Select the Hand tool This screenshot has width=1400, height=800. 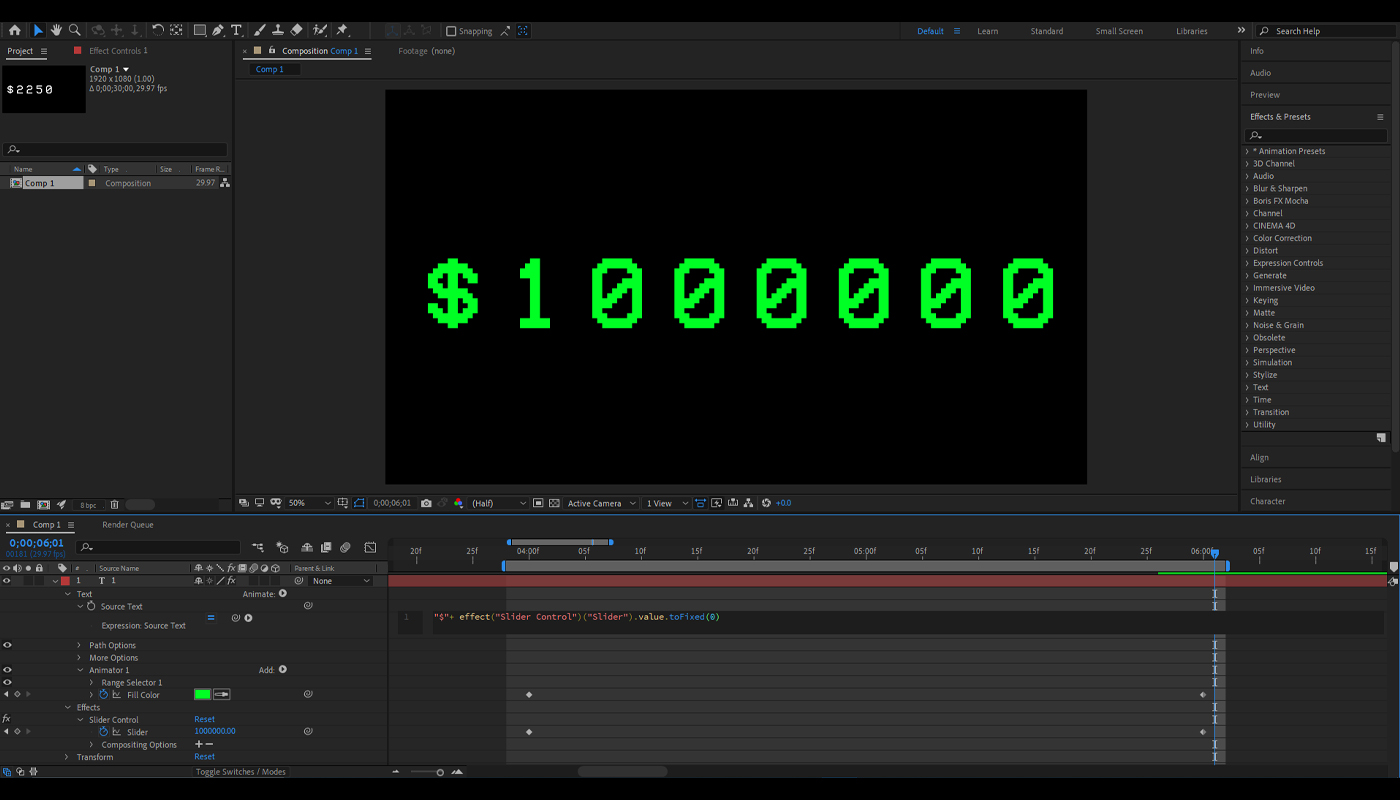[x=56, y=30]
